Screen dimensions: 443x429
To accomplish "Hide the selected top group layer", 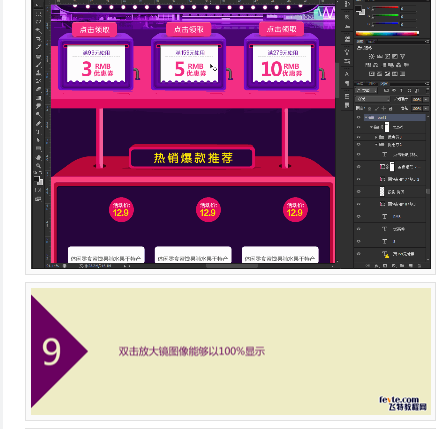I will 358,117.
